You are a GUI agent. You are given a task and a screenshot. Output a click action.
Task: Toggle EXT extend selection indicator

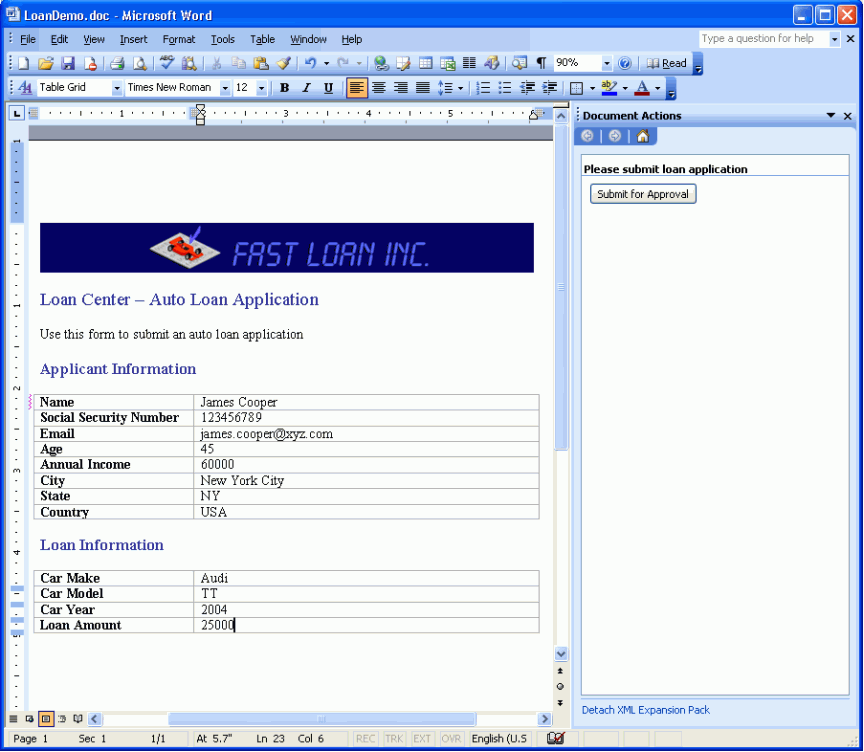[x=422, y=739]
